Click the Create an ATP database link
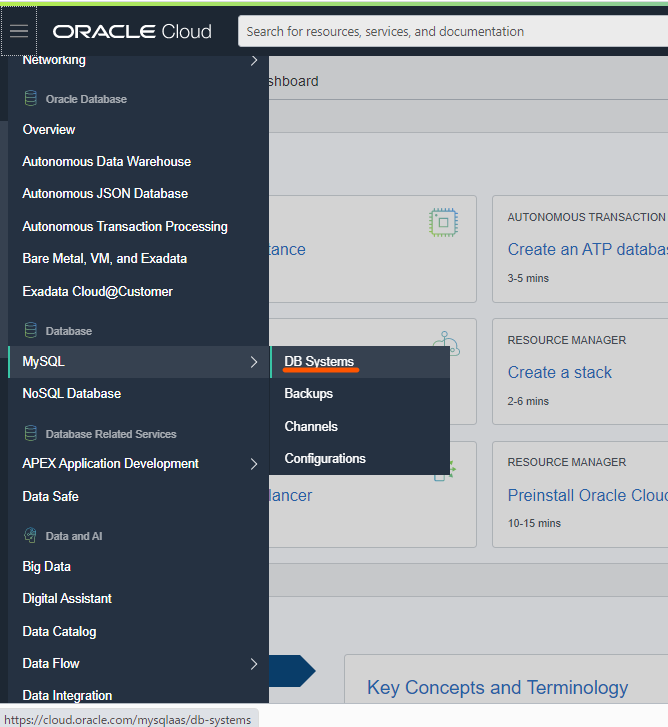Image resolution: width=668 pixels, height=727 pixels. point(587,249)
